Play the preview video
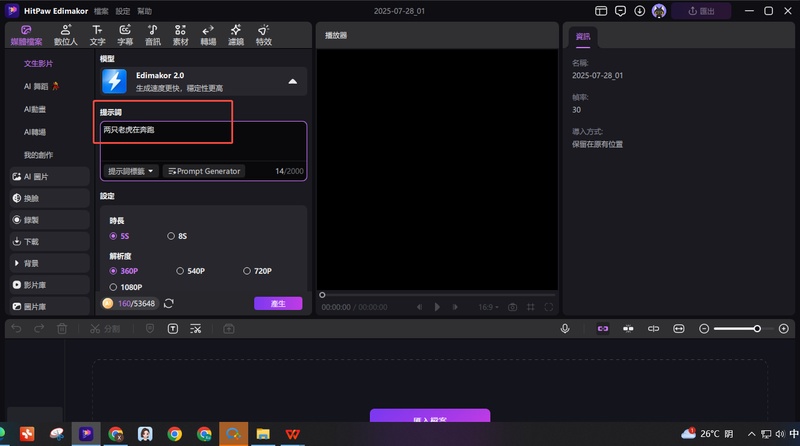 437,307
